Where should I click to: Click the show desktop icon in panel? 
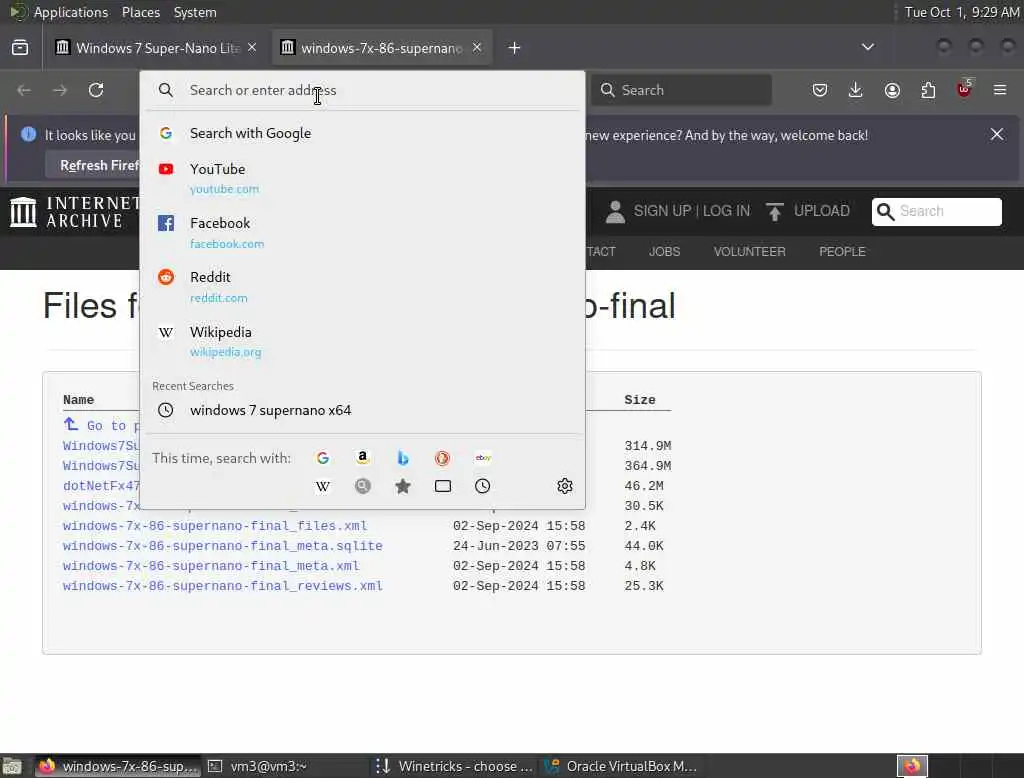(12, 766)
